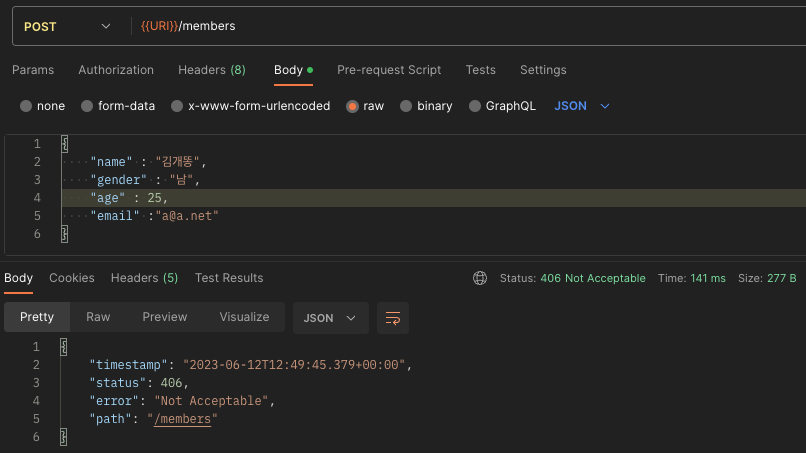
Task: Select the raw body type radio
Action: 352,106
